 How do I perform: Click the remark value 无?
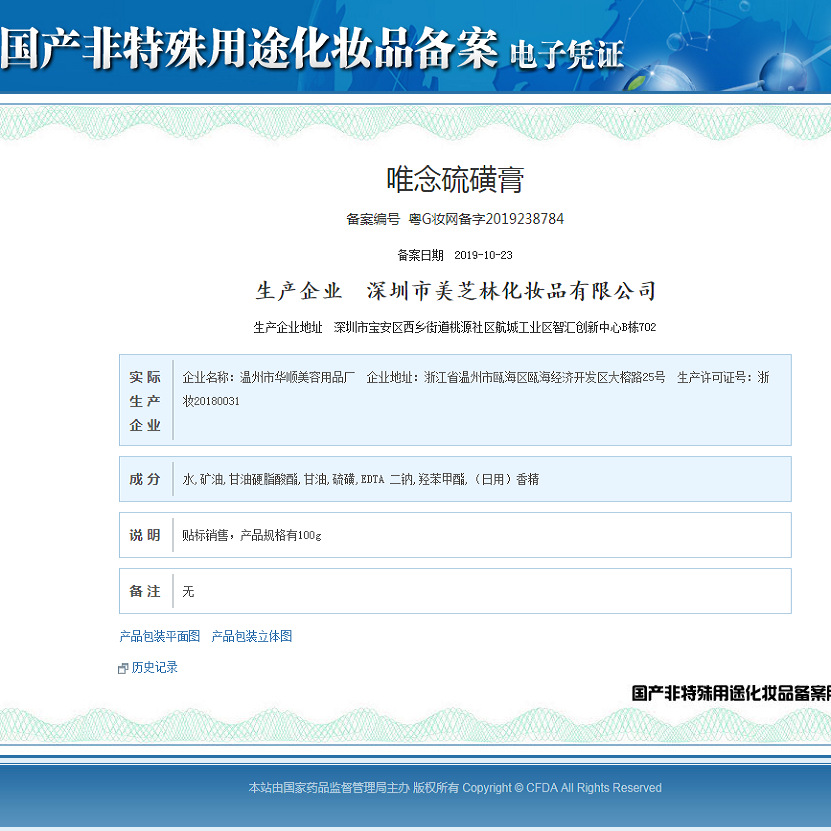point(188,591)
